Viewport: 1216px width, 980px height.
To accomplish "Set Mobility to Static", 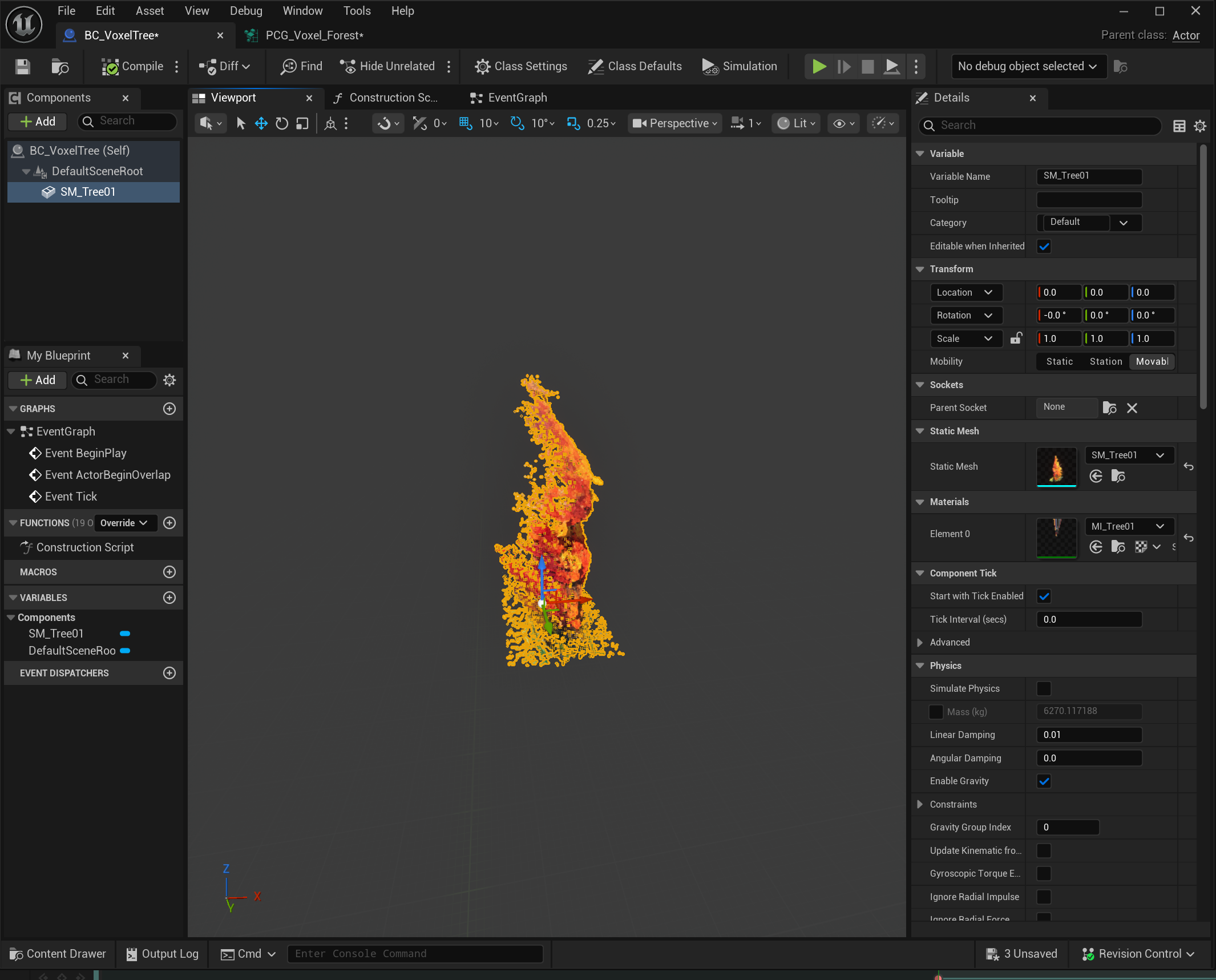I will point(1060,361).
